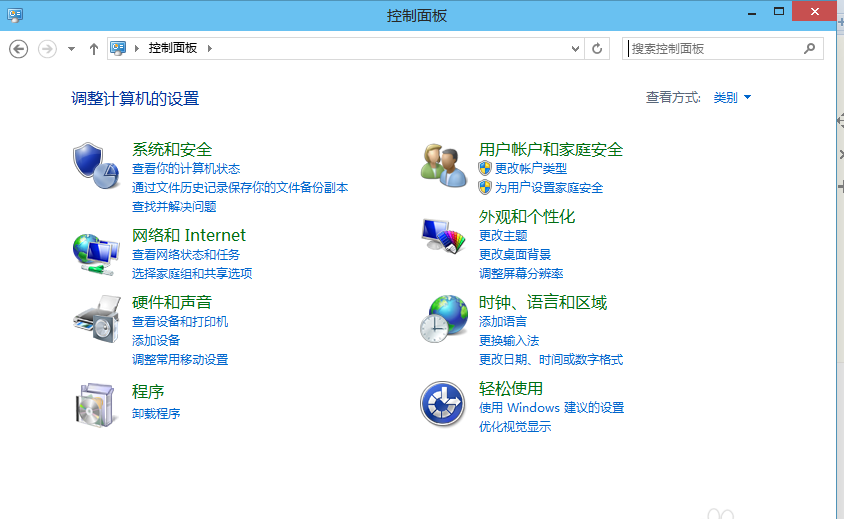Click 更改帐户类型 link

point(531,169)
